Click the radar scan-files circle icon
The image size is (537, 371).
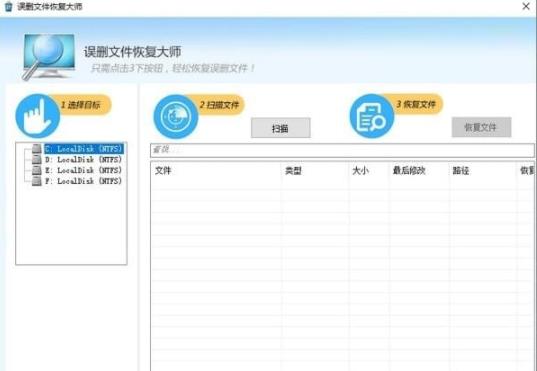click(176, 116)
